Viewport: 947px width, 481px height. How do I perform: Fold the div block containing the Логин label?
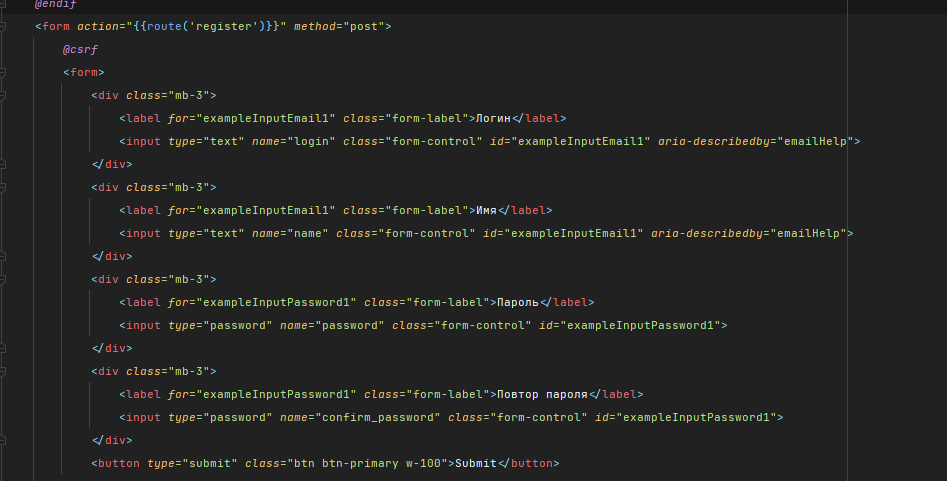click(2, 95)
